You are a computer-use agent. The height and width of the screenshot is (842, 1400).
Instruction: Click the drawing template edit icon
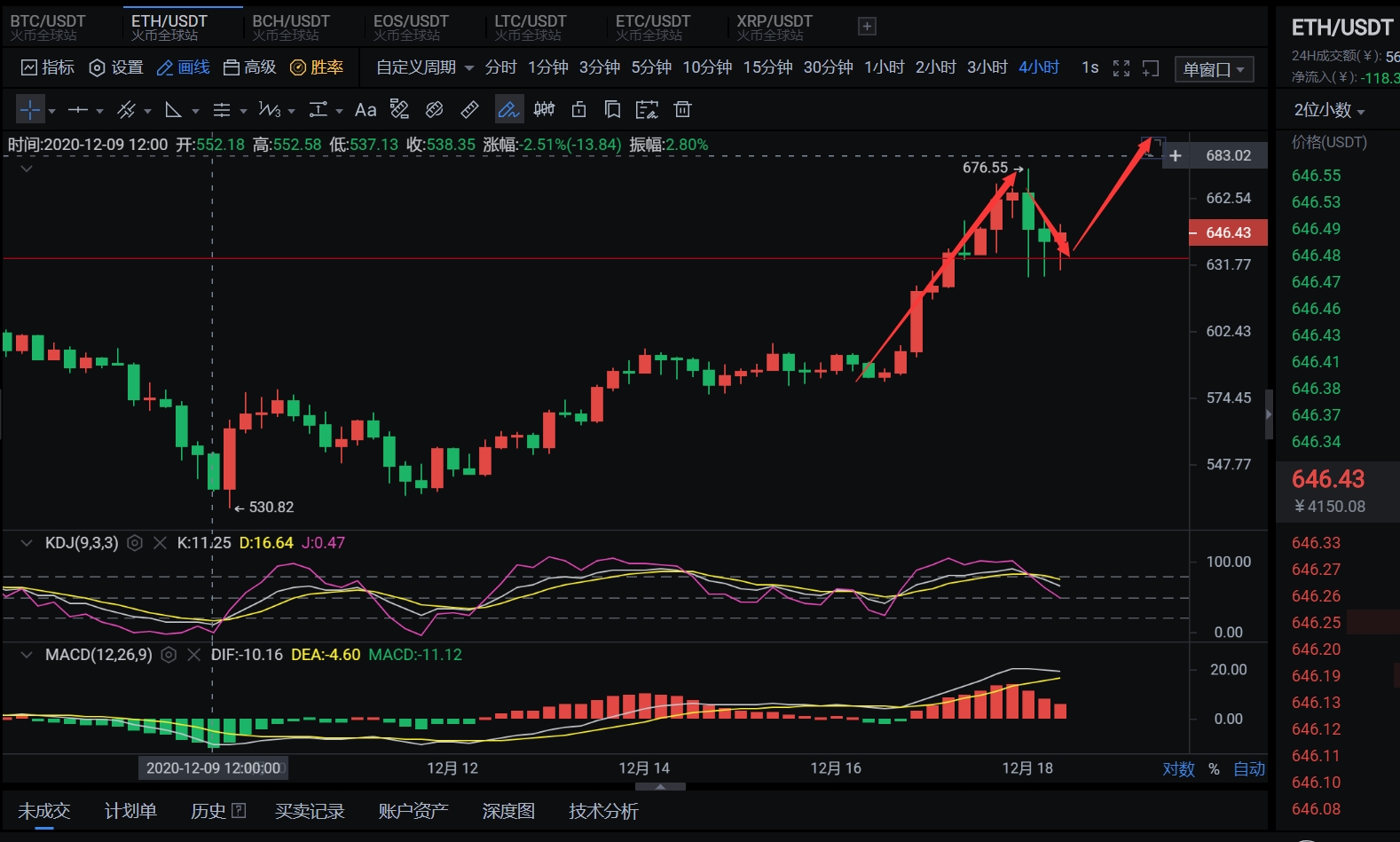tap(647, 110)
